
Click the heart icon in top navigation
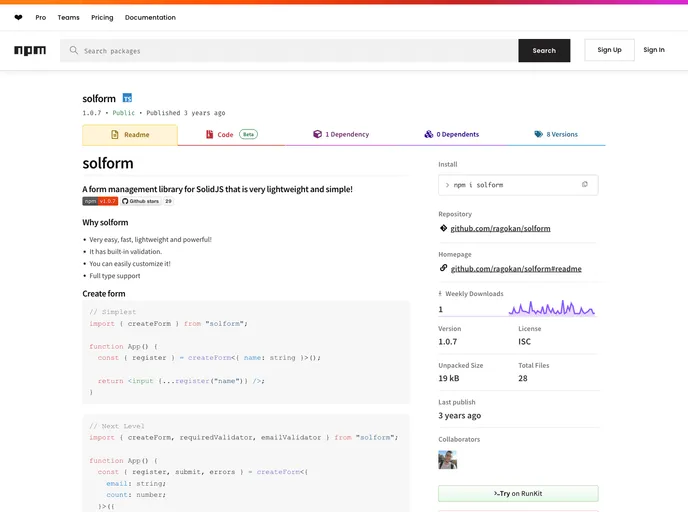(x=18, y=18)
